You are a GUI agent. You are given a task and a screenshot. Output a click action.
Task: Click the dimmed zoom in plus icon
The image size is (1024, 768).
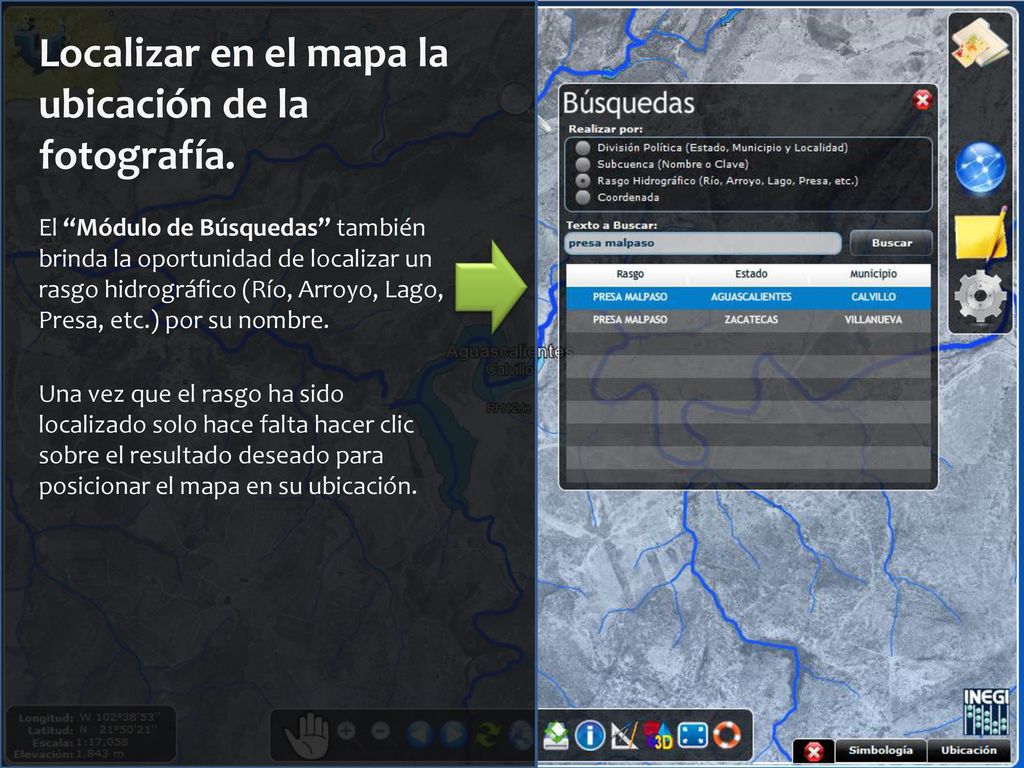pyautogui.click(x=347, y=731)
